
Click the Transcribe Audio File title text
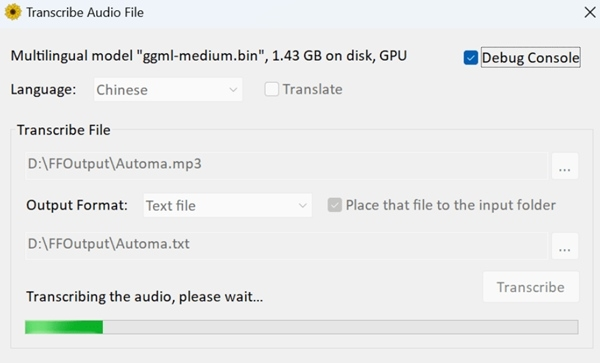[x=85, y=13]
